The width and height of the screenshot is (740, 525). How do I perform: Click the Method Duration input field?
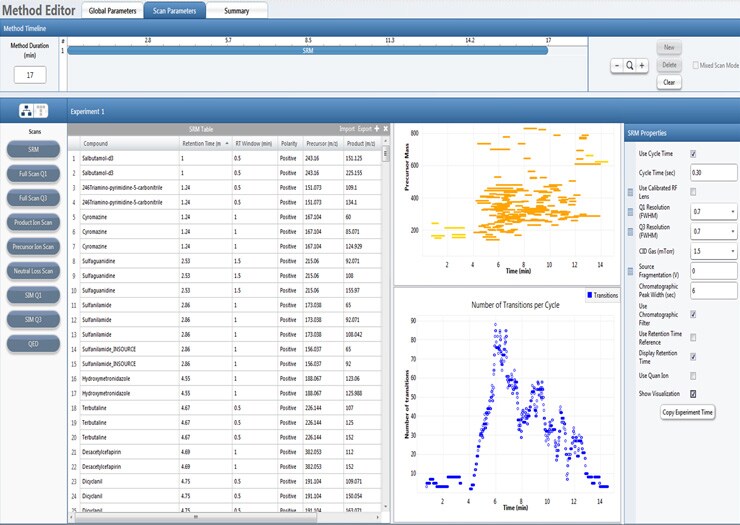point(30,75)
